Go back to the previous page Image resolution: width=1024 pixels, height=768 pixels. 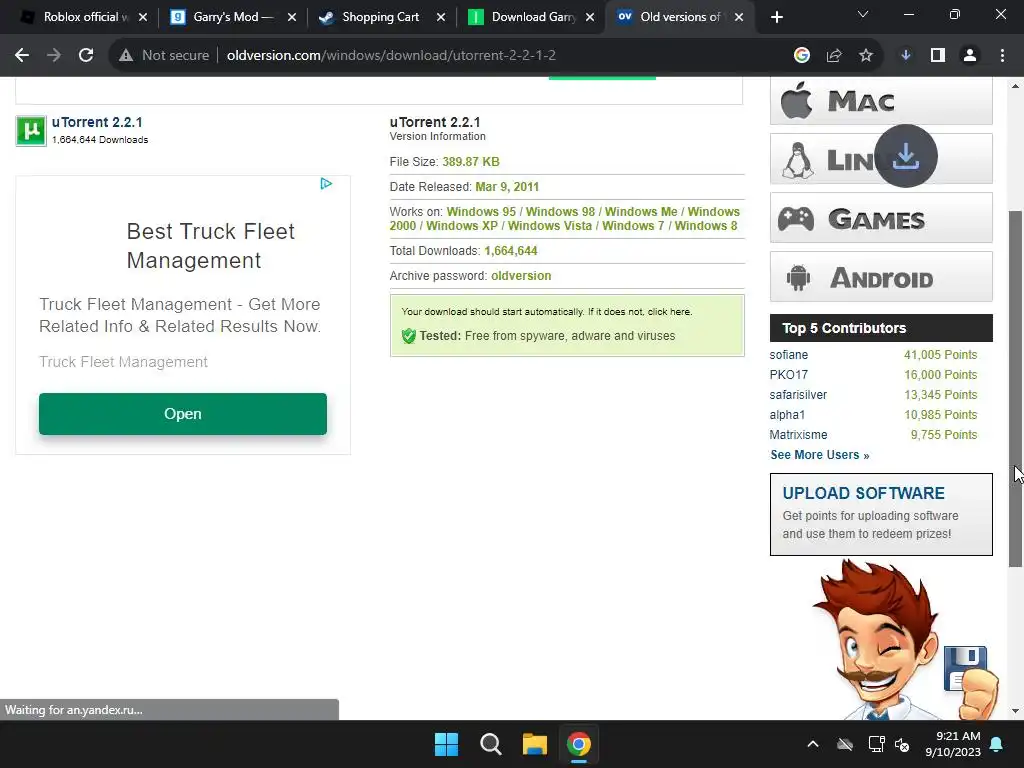(x=22, y=56)
